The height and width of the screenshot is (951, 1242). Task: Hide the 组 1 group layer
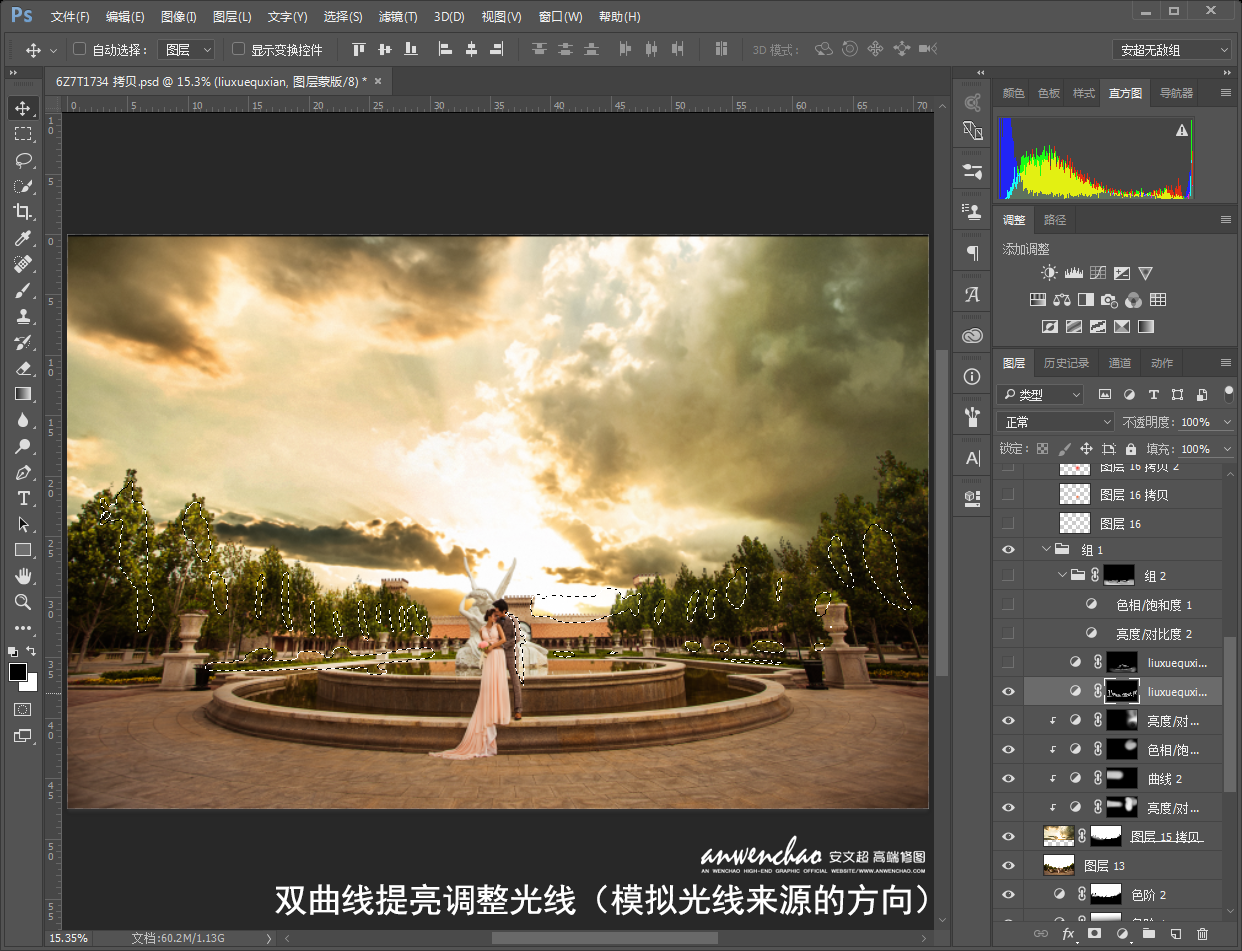[1008, 550]
